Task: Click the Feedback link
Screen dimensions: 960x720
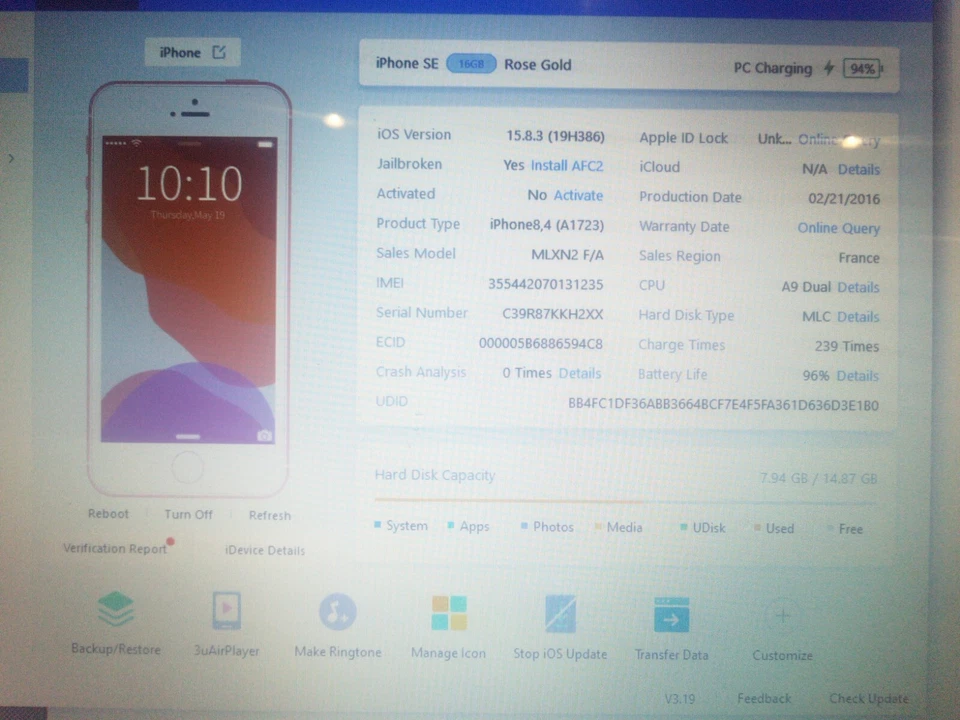Action: coord(764,699)
